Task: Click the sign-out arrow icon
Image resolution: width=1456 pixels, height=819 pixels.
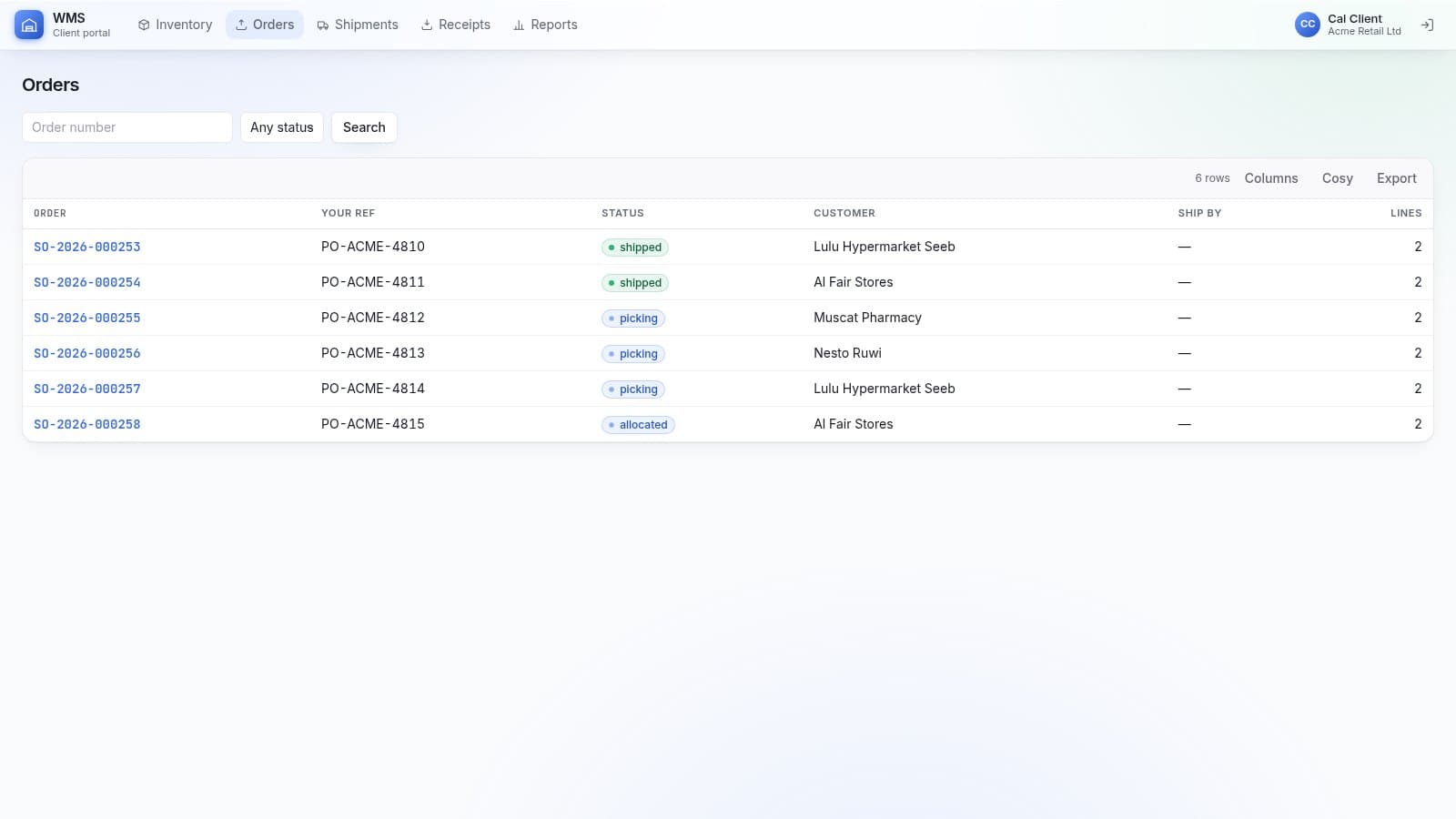Action: click(x=1427, y=25)
